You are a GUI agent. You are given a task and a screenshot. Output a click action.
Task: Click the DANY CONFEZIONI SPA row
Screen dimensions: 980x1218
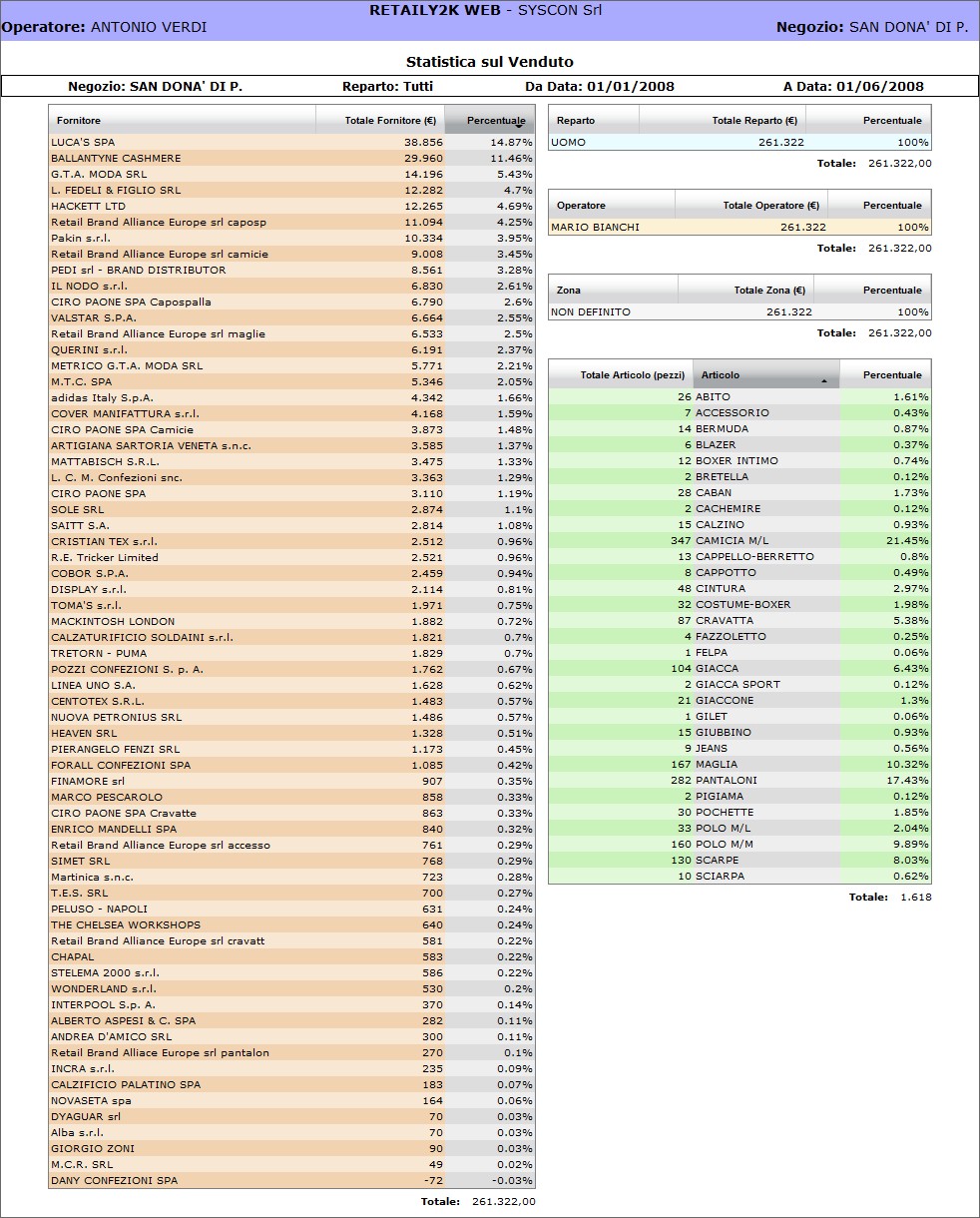click(292, 1181)
